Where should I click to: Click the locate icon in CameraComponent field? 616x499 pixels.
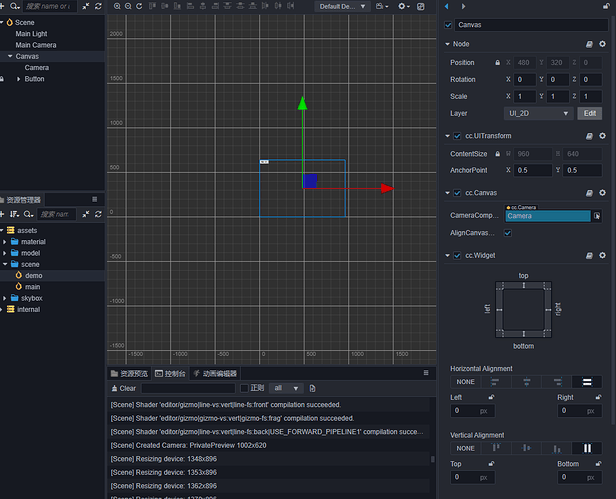pos(597,215)
